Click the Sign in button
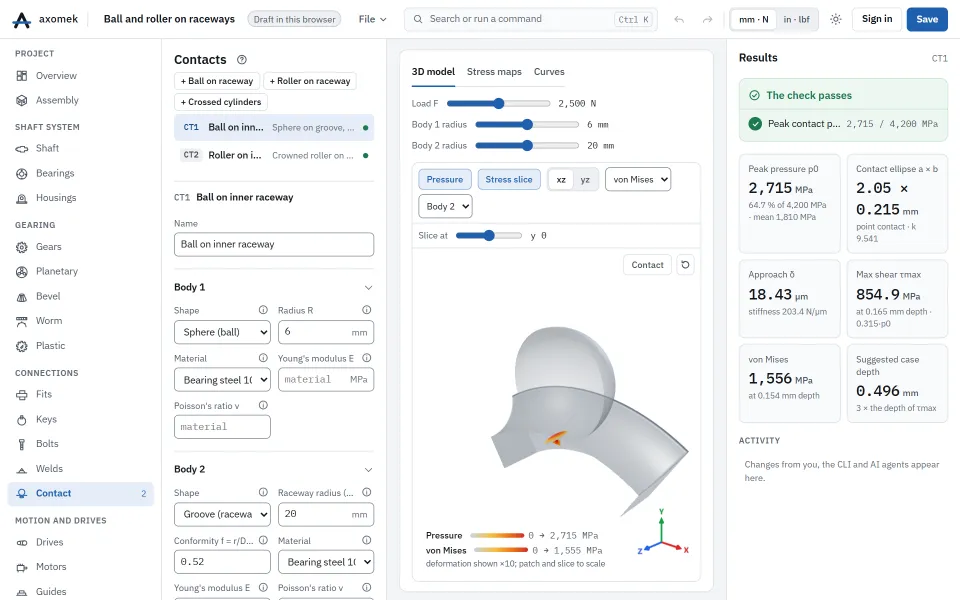The height and width of the screenshot is (600, 960). coord(877,20)
